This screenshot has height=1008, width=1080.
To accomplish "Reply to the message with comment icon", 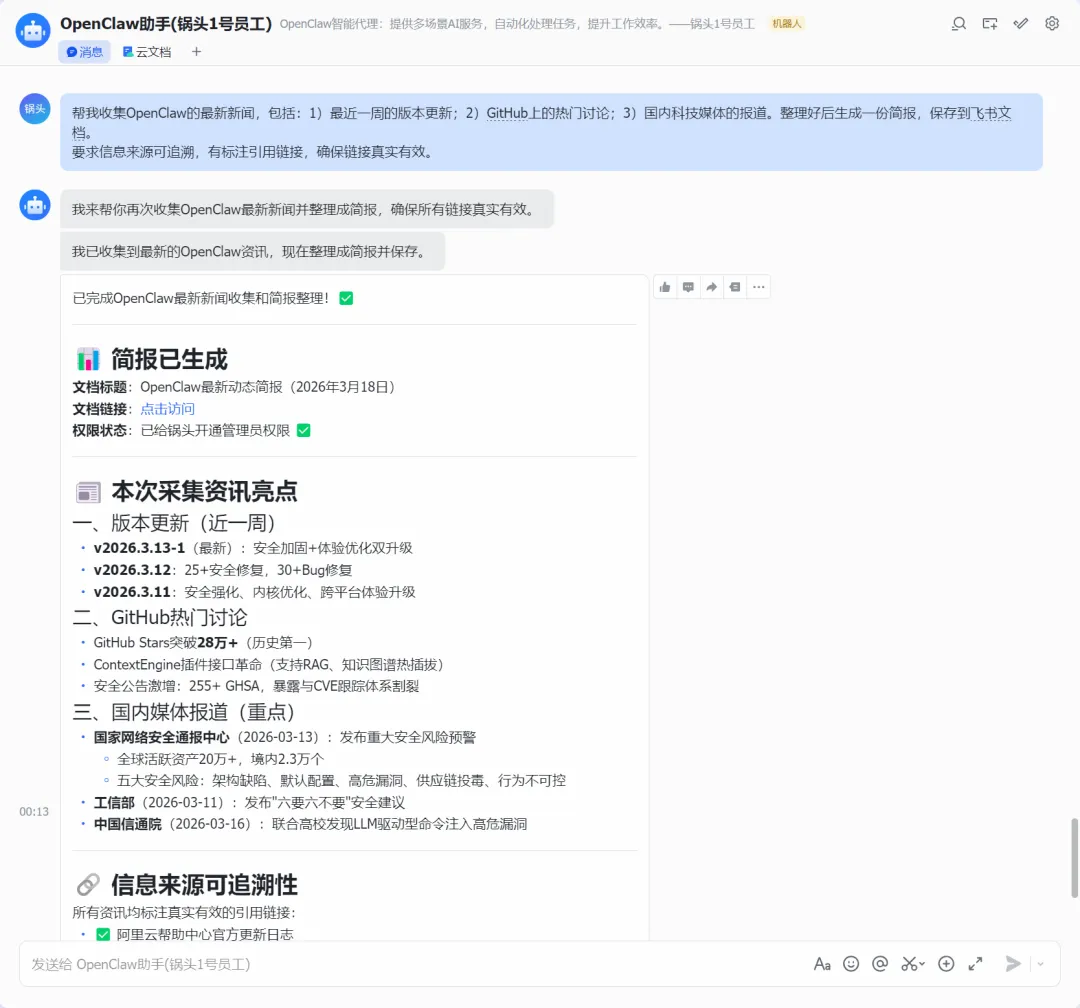I will click(x=688, y=287).
